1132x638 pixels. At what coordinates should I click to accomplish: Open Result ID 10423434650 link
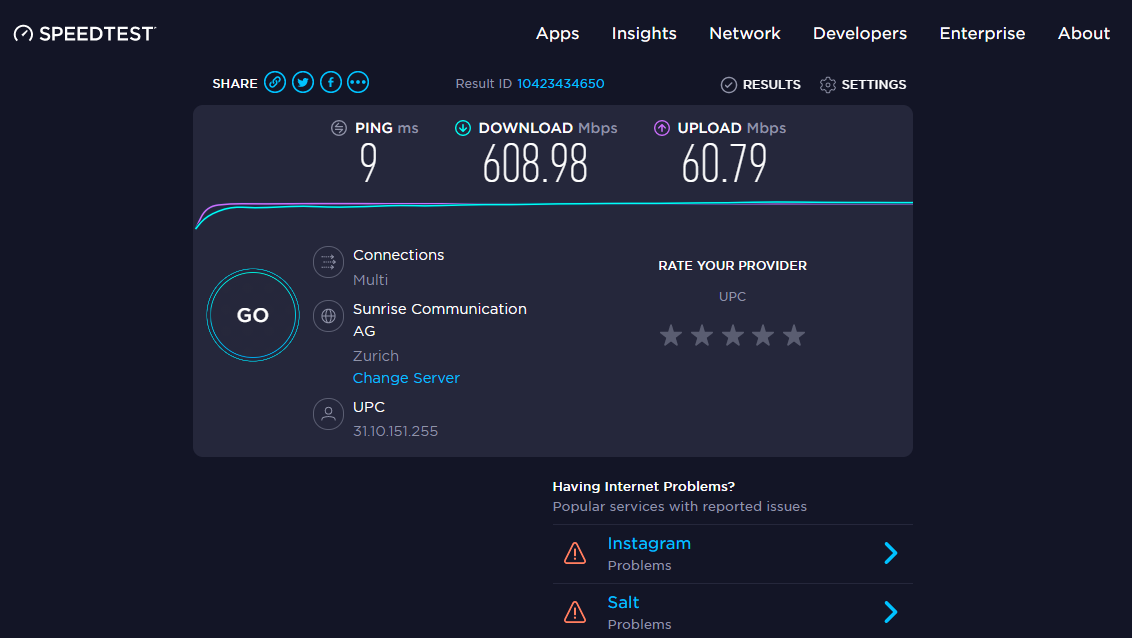click(x=560, y=84)
